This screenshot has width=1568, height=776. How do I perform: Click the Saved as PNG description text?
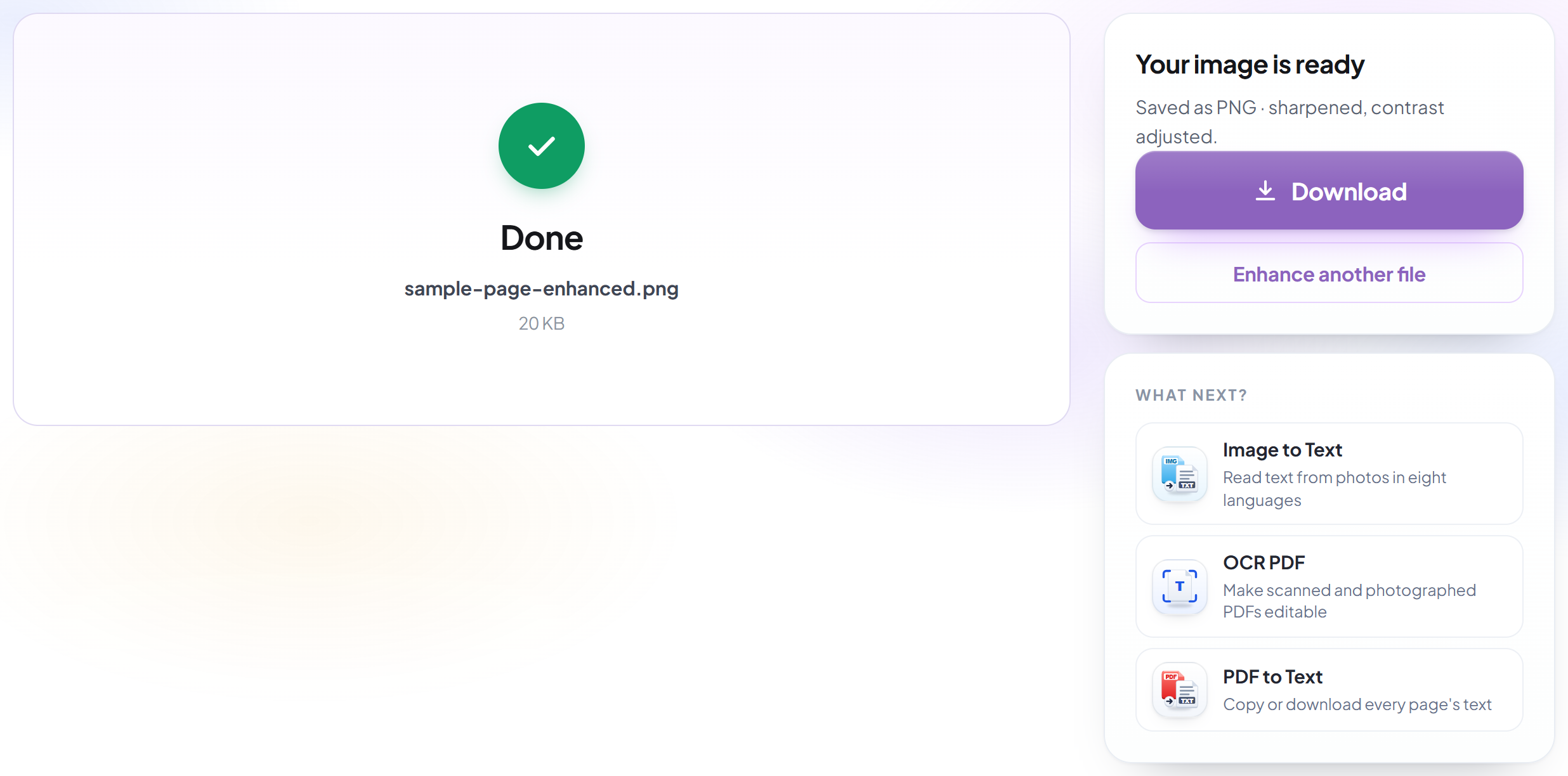point(1290,122)
